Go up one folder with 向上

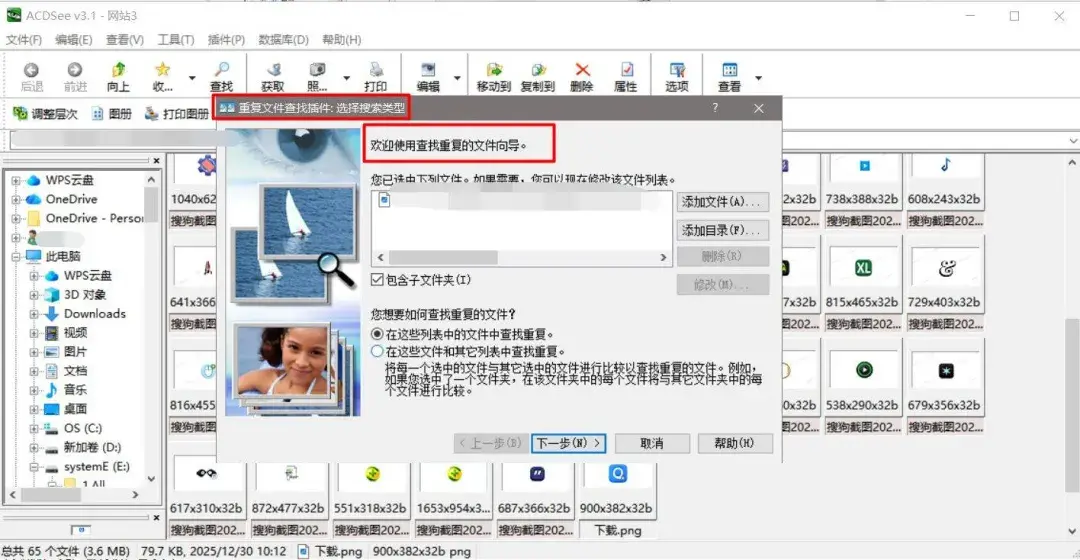[118, 76]
